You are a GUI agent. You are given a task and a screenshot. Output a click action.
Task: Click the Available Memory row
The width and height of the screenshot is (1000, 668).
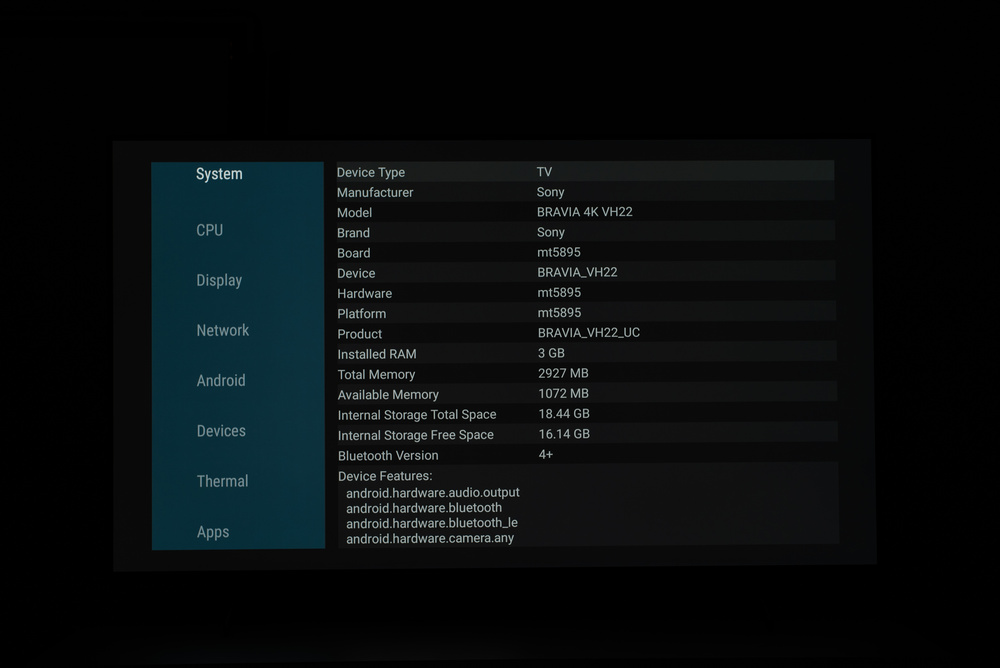[585, 394]
